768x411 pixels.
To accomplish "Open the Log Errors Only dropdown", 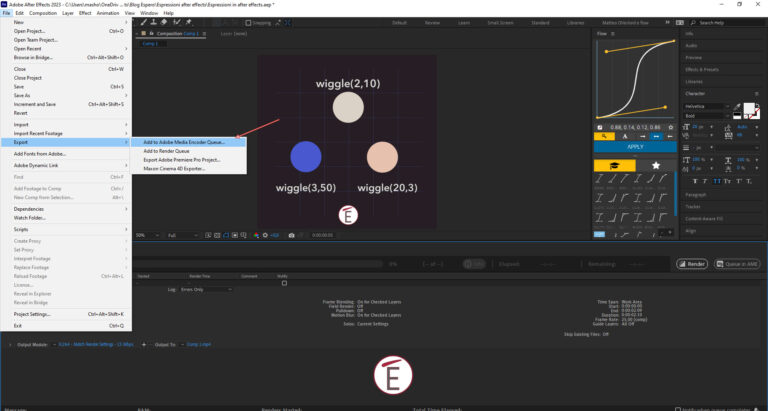I will [206, 290].
